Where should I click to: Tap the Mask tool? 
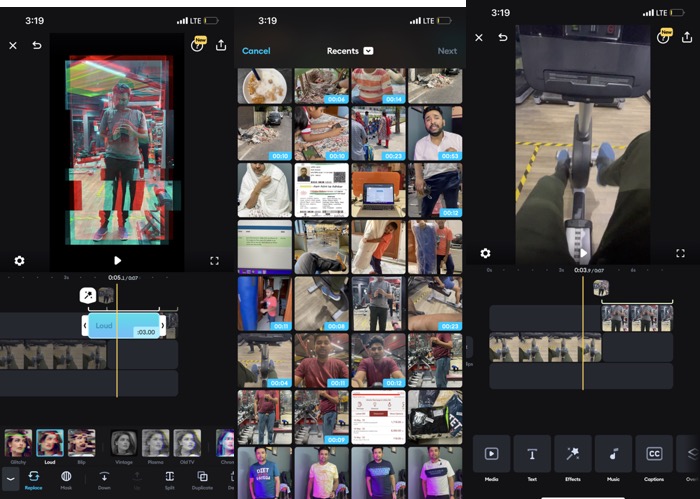[x=66, y=480]
